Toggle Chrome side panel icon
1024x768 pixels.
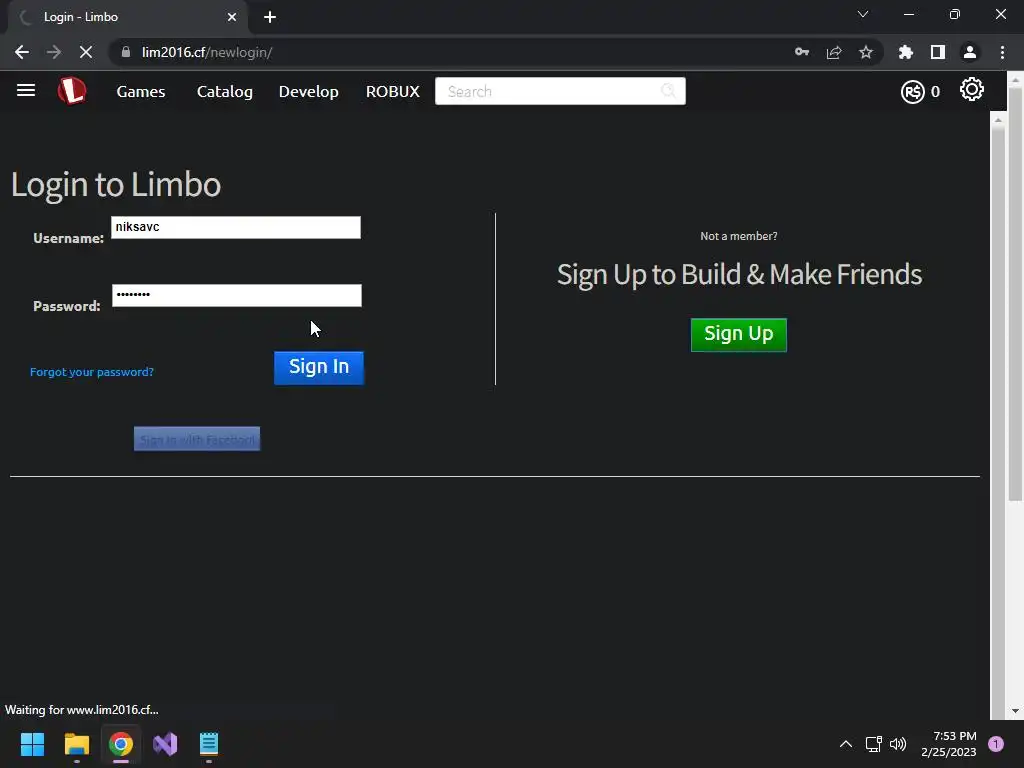tap(938, 52)
